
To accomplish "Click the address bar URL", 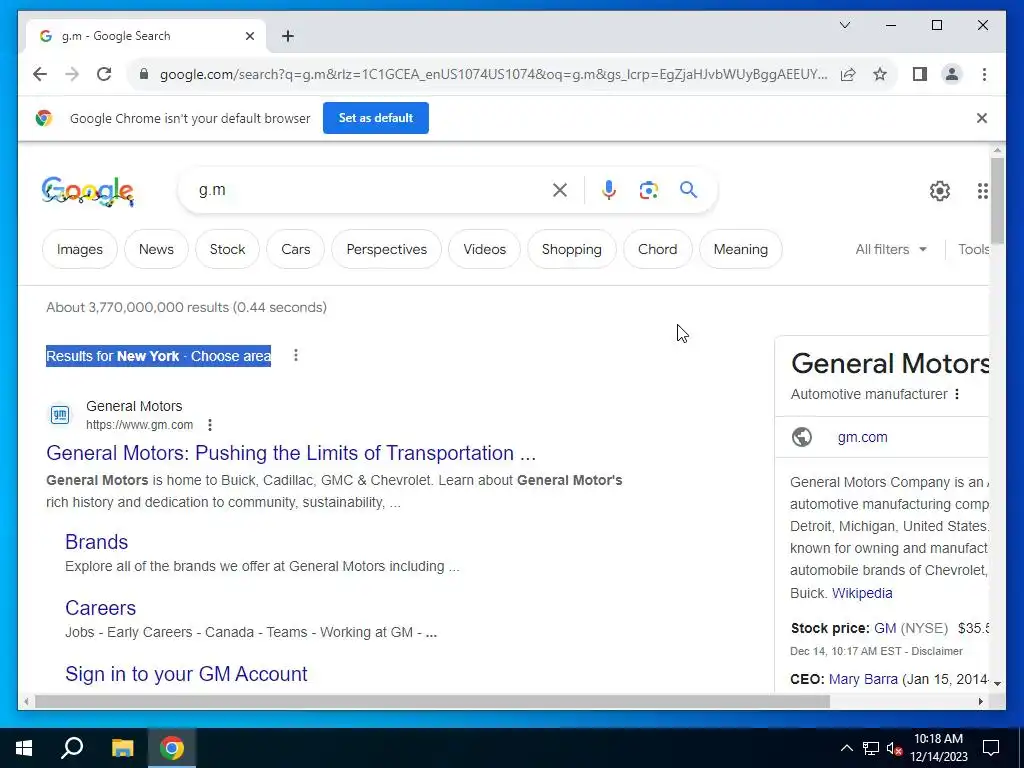I will point(494,74).
